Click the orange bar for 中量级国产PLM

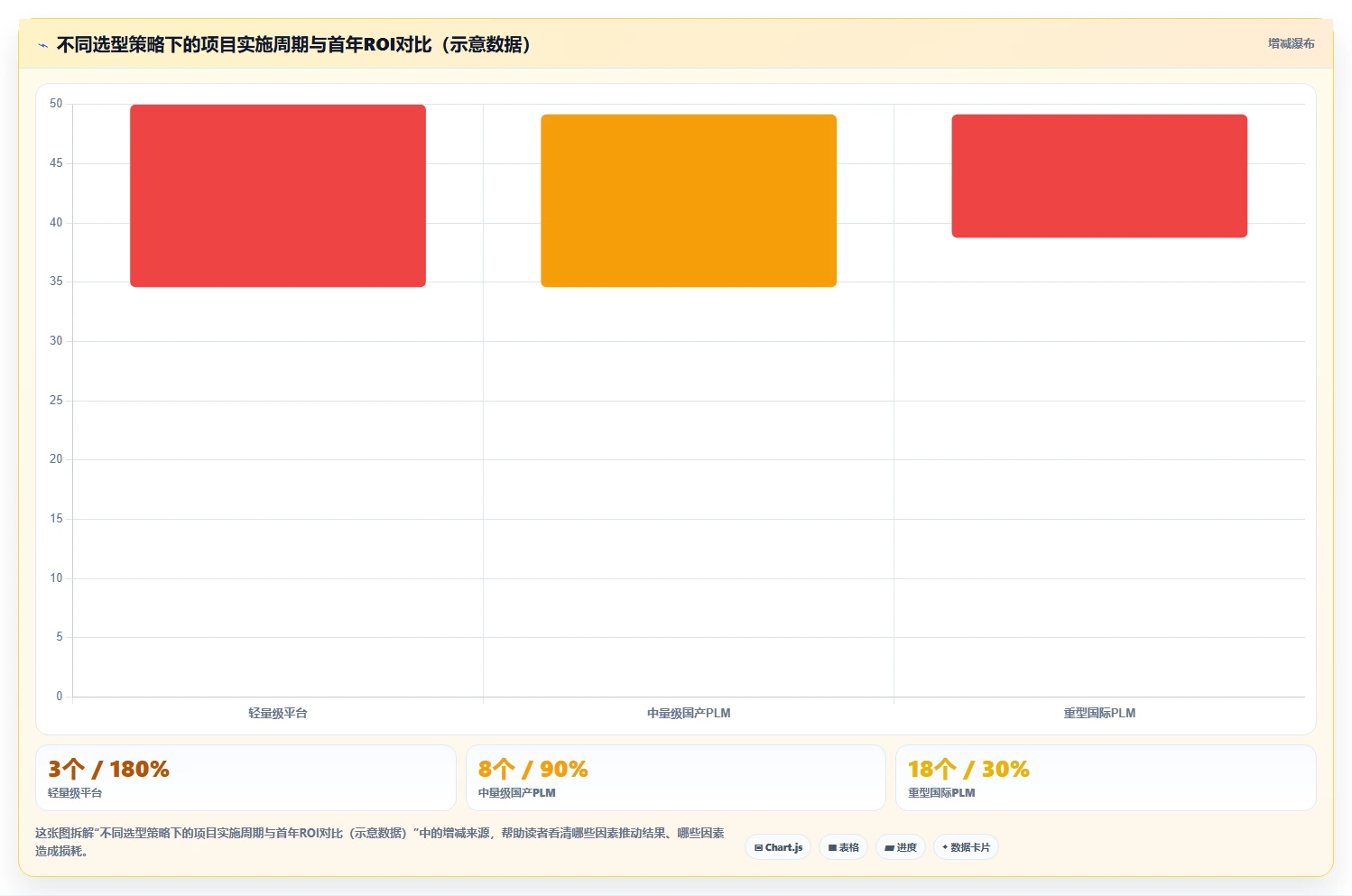(689, 200)
